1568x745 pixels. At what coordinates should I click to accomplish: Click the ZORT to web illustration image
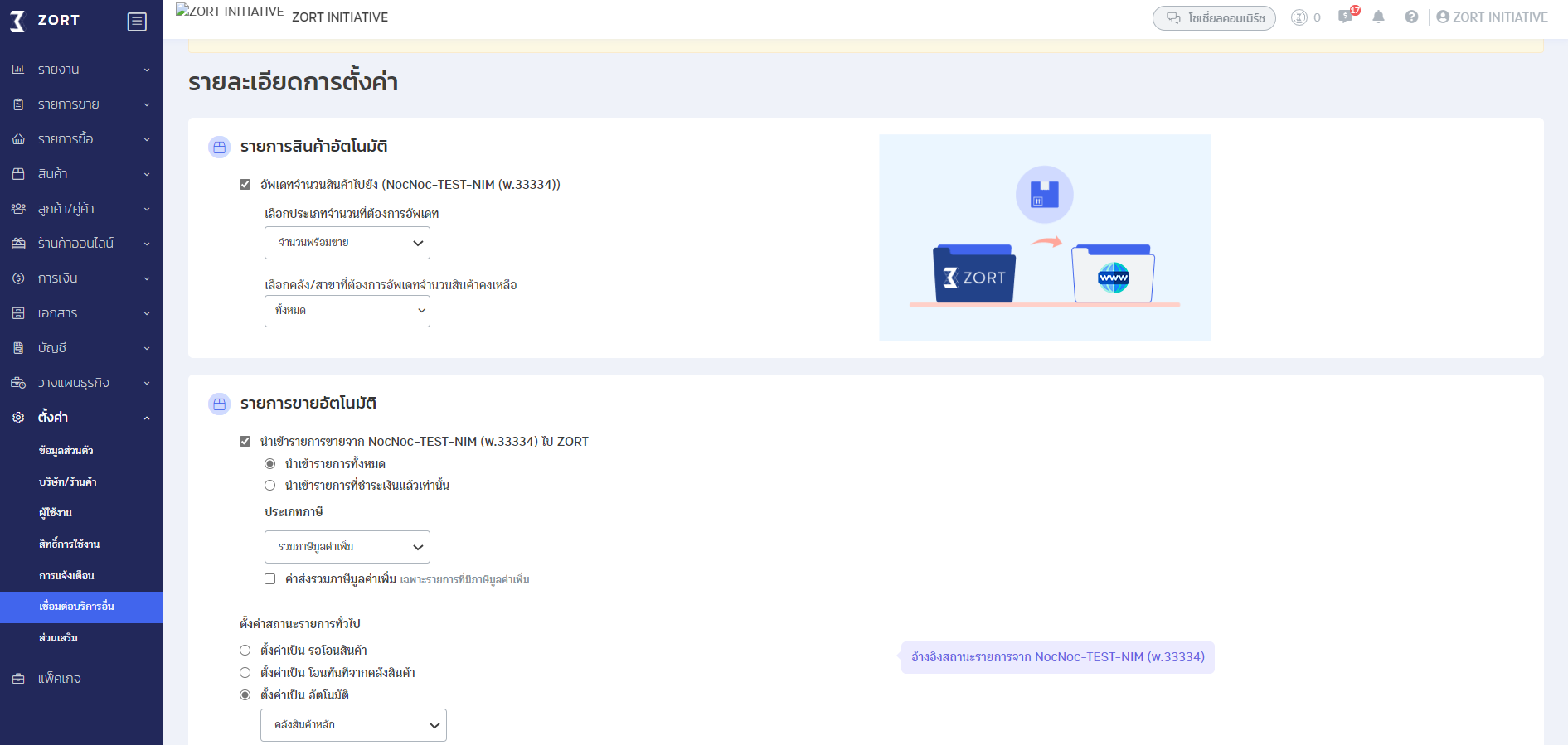point(1044,238)
